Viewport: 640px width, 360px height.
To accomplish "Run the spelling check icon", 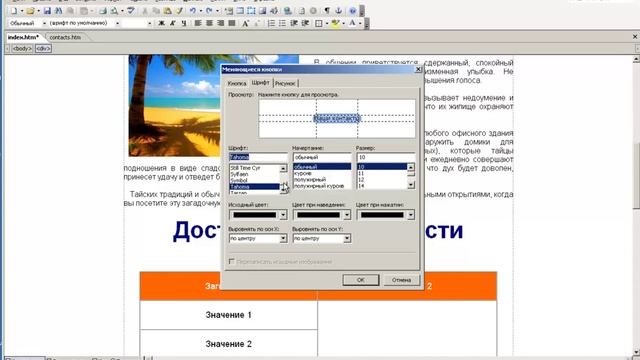I will click(x=131, y=11).
